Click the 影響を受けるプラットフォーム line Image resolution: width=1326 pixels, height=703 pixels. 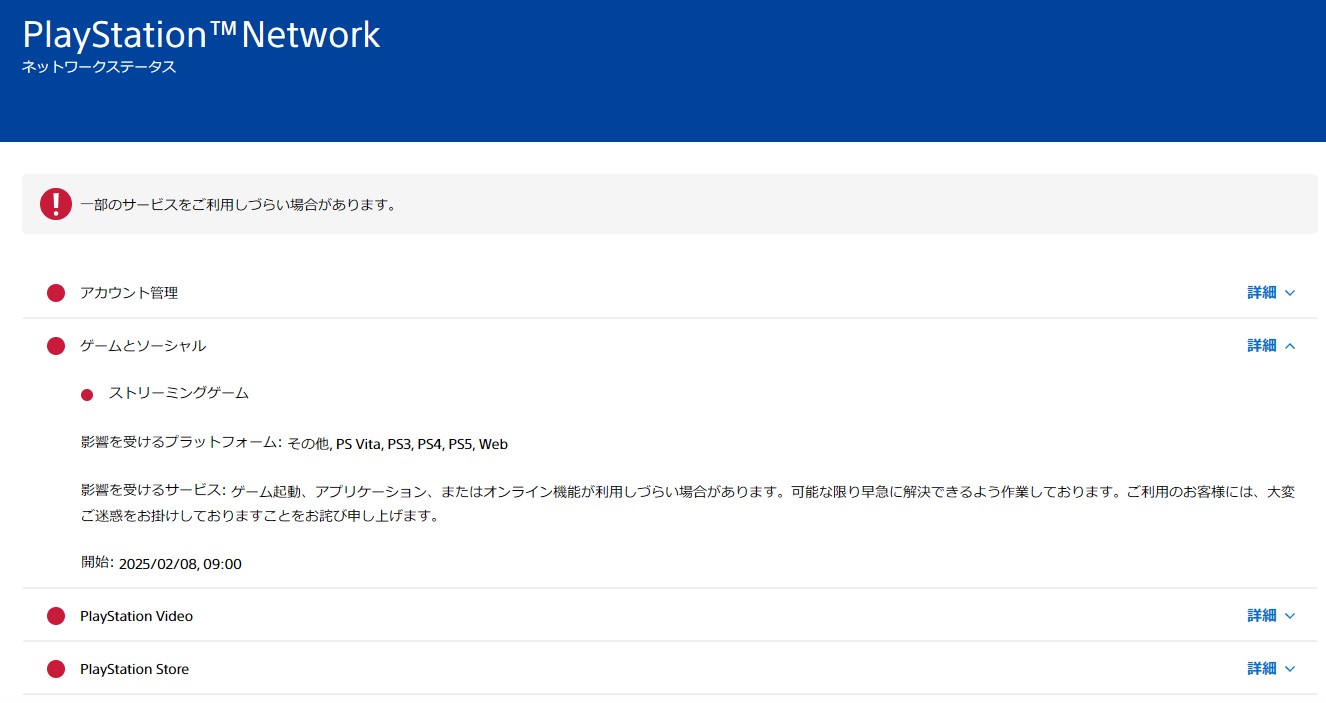pyautogui.click(x=294, y=444)
